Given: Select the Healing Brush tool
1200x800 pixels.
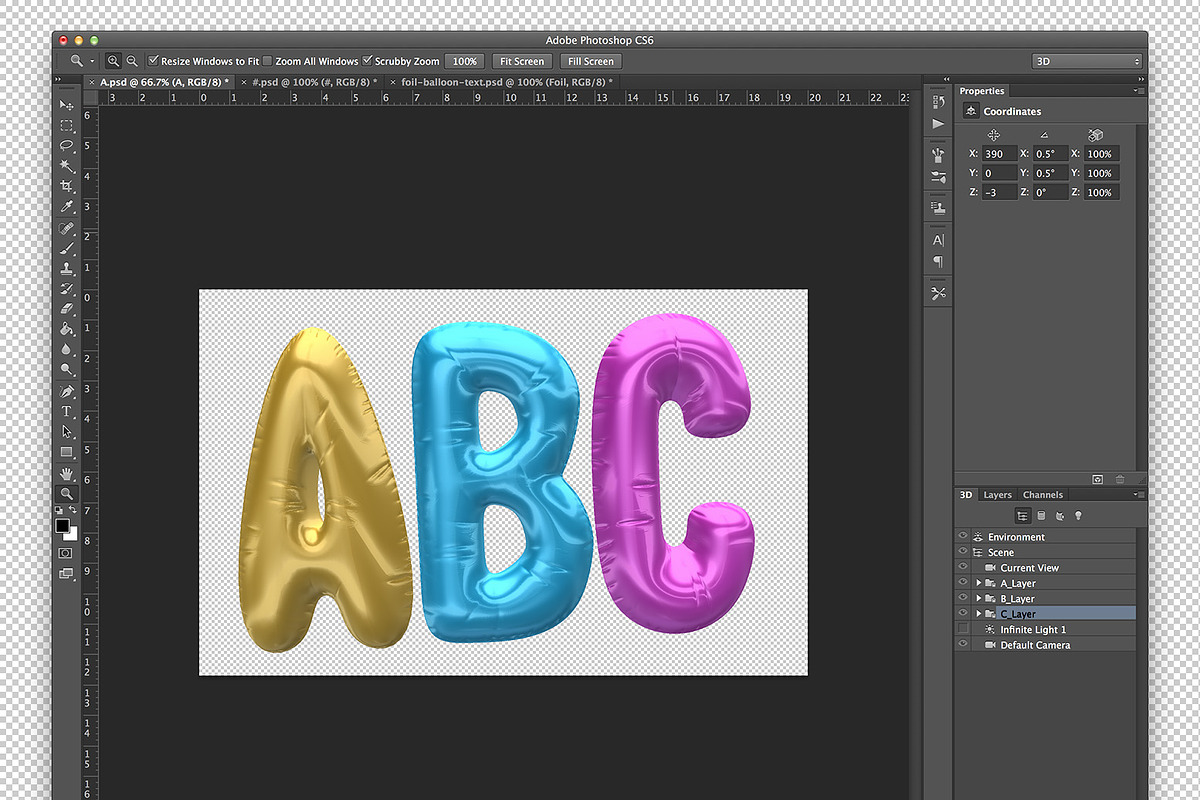Looking at the screenshot, I should click(67, 229).
